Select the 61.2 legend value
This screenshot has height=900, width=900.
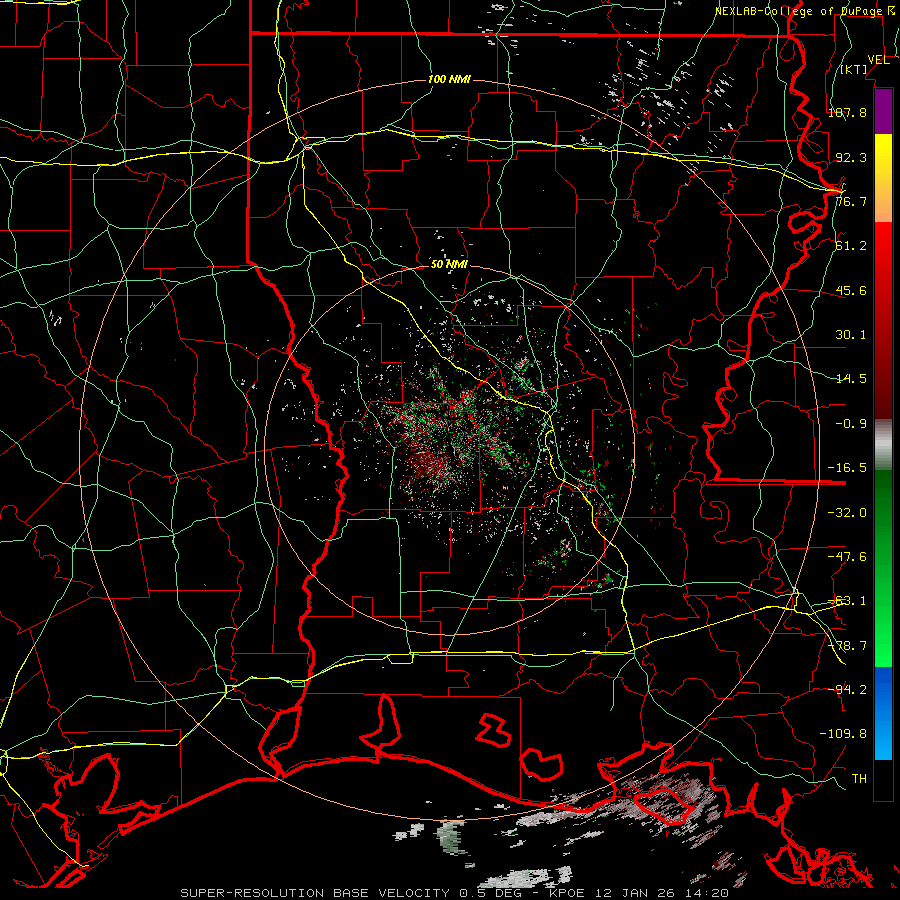pos(851,246)
